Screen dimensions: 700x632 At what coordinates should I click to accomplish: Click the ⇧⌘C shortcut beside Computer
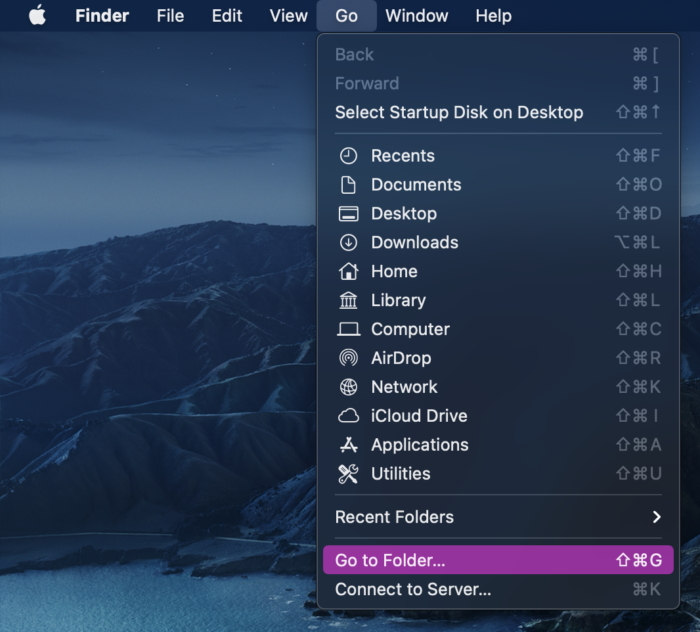639,329
